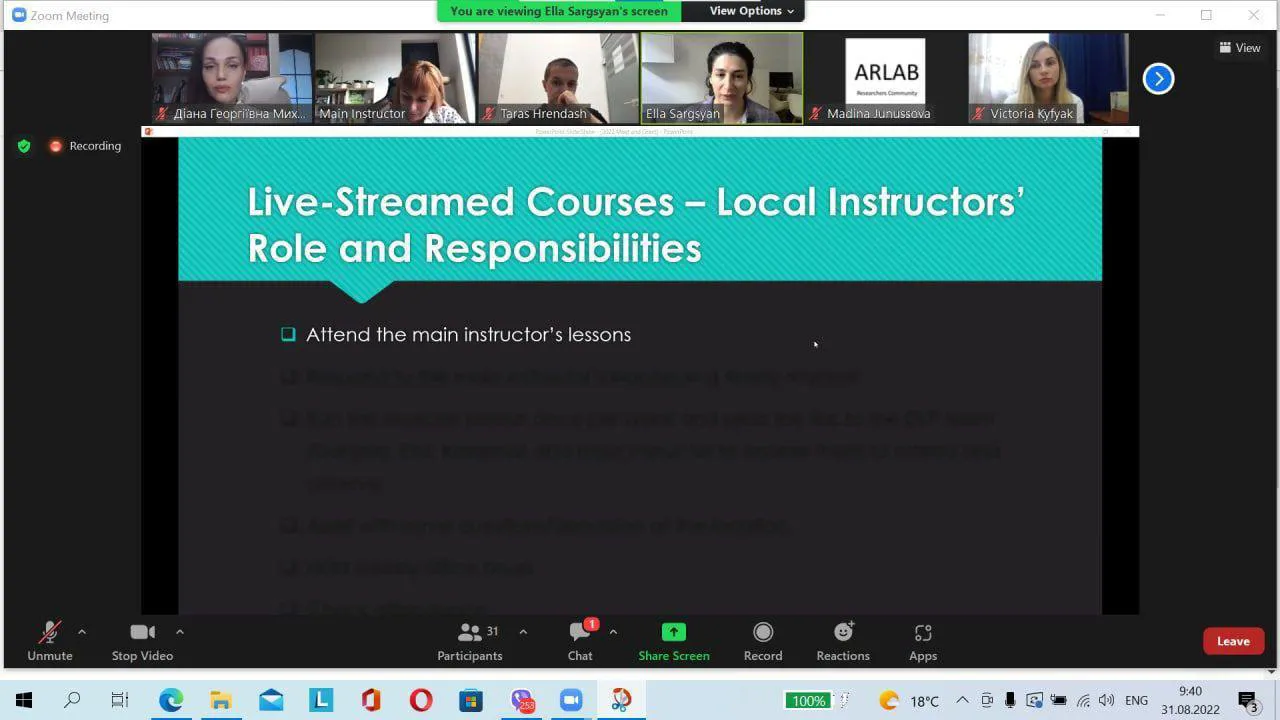
Task: Open the Apps panel
Action: tap(922, 641)
